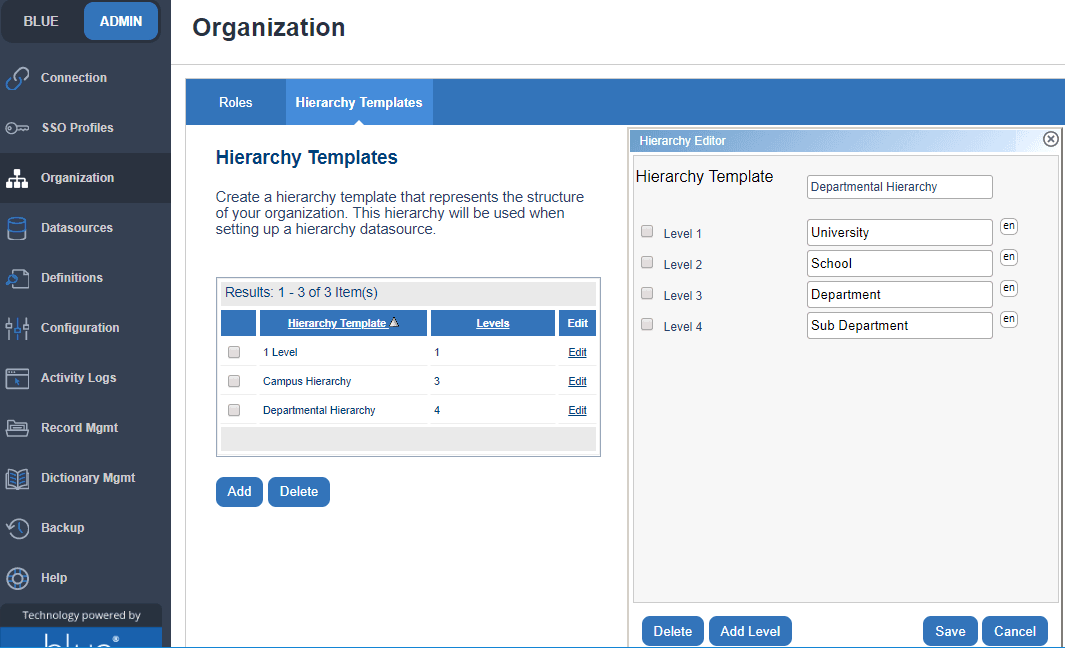Viewport: 1065px width, 648px height.
Task: Click the Connection chain-link icon
Action: coord(17,78)
